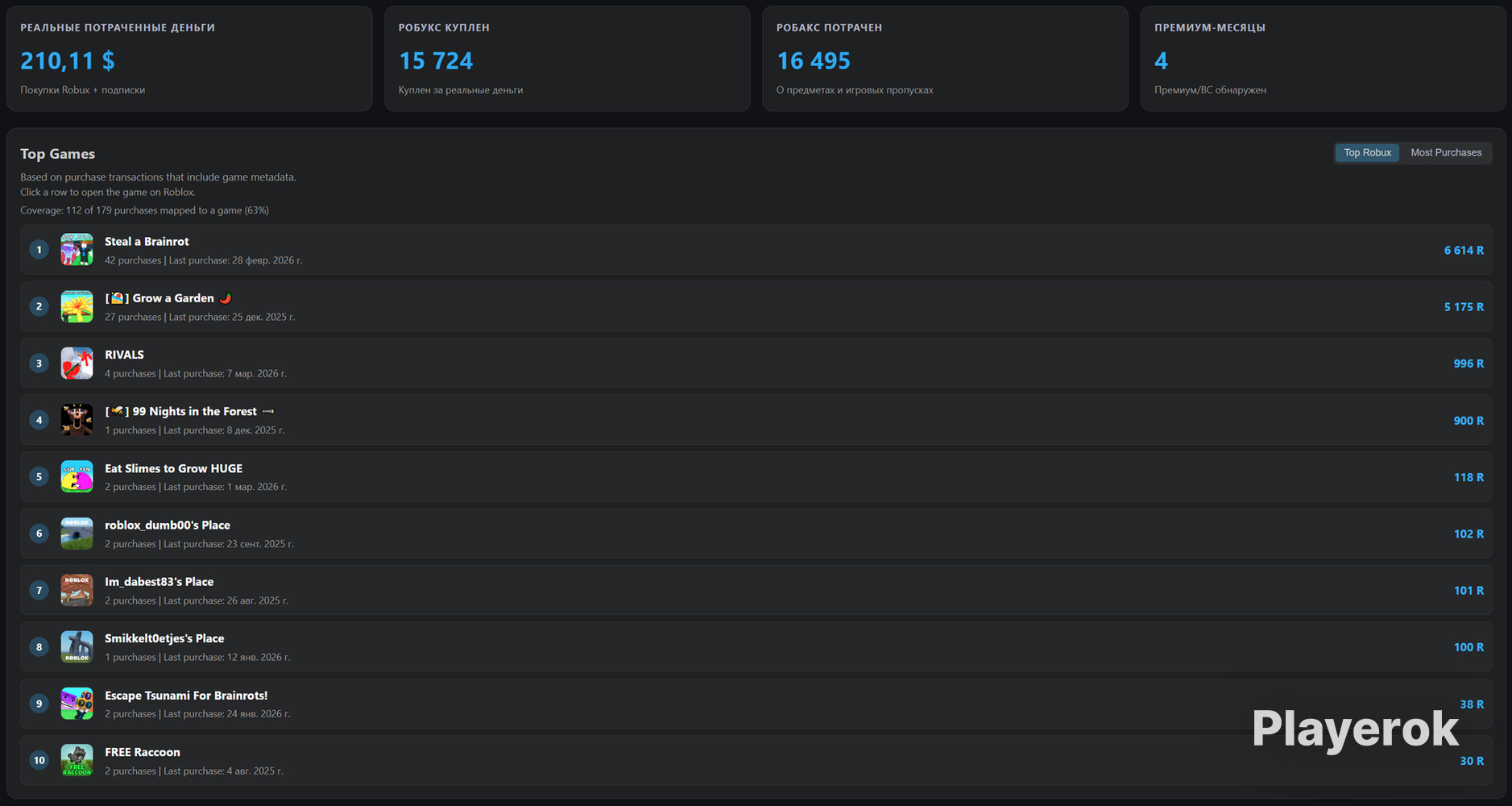This screenshot has width=1512, height=806.
Task: Open the roblox_dumb00's Place icon
Action: (77, 534)
